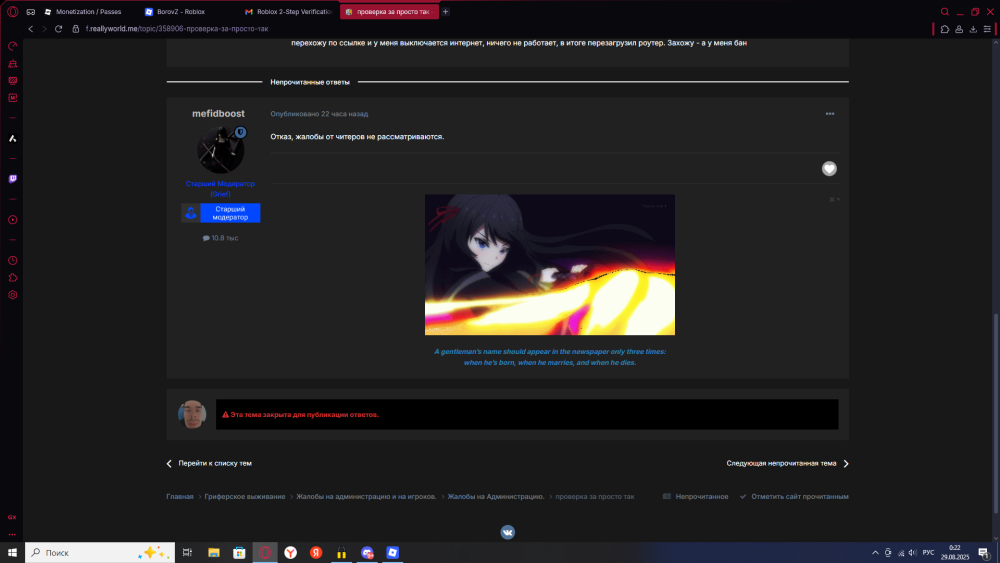Reload the page with refresh icon

[58, 29]
